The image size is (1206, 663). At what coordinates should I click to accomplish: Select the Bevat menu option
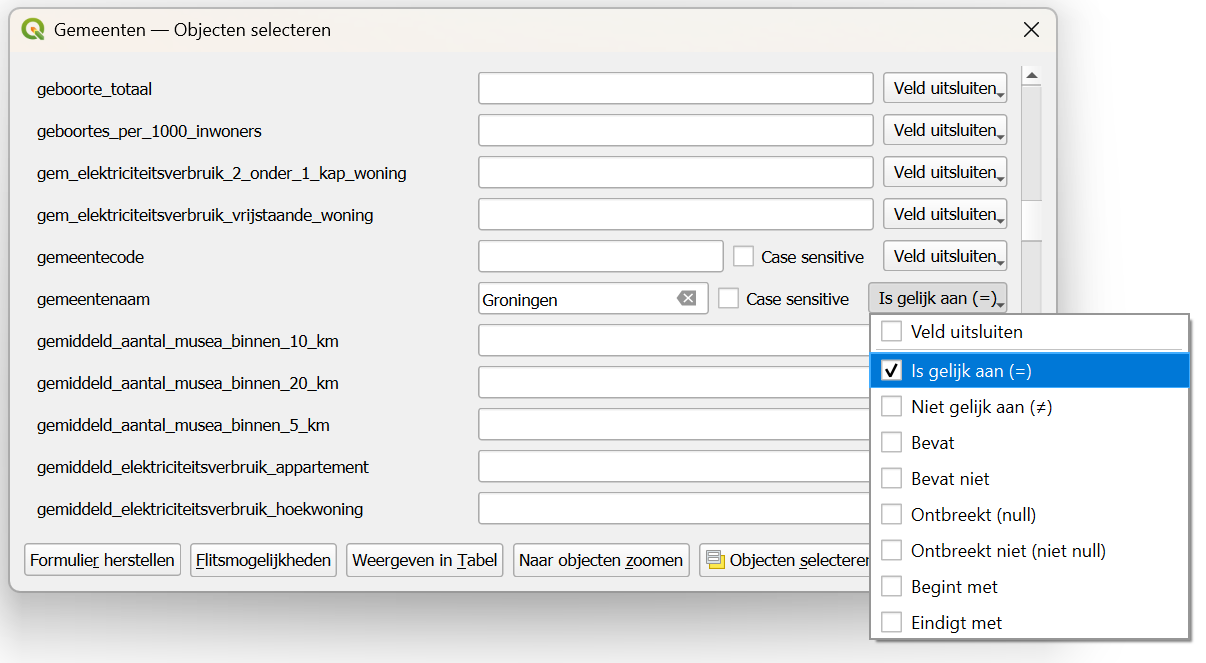pyautogui.click(x=932, y=443)
